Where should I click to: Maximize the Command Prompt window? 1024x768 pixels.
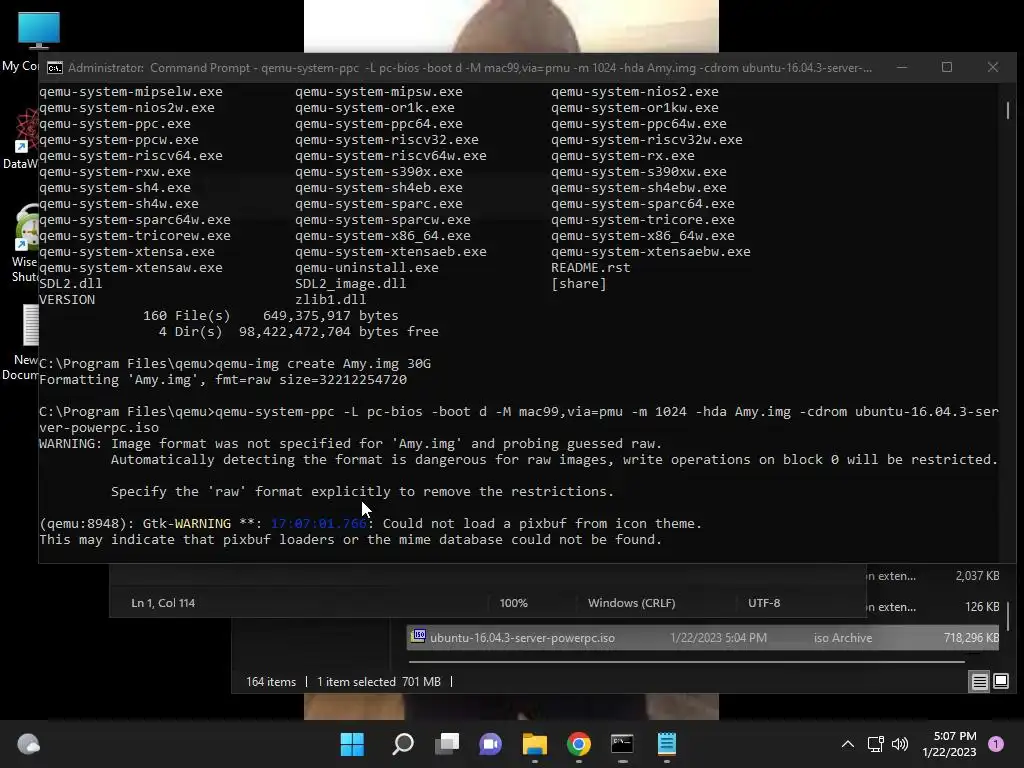(947, 67)
